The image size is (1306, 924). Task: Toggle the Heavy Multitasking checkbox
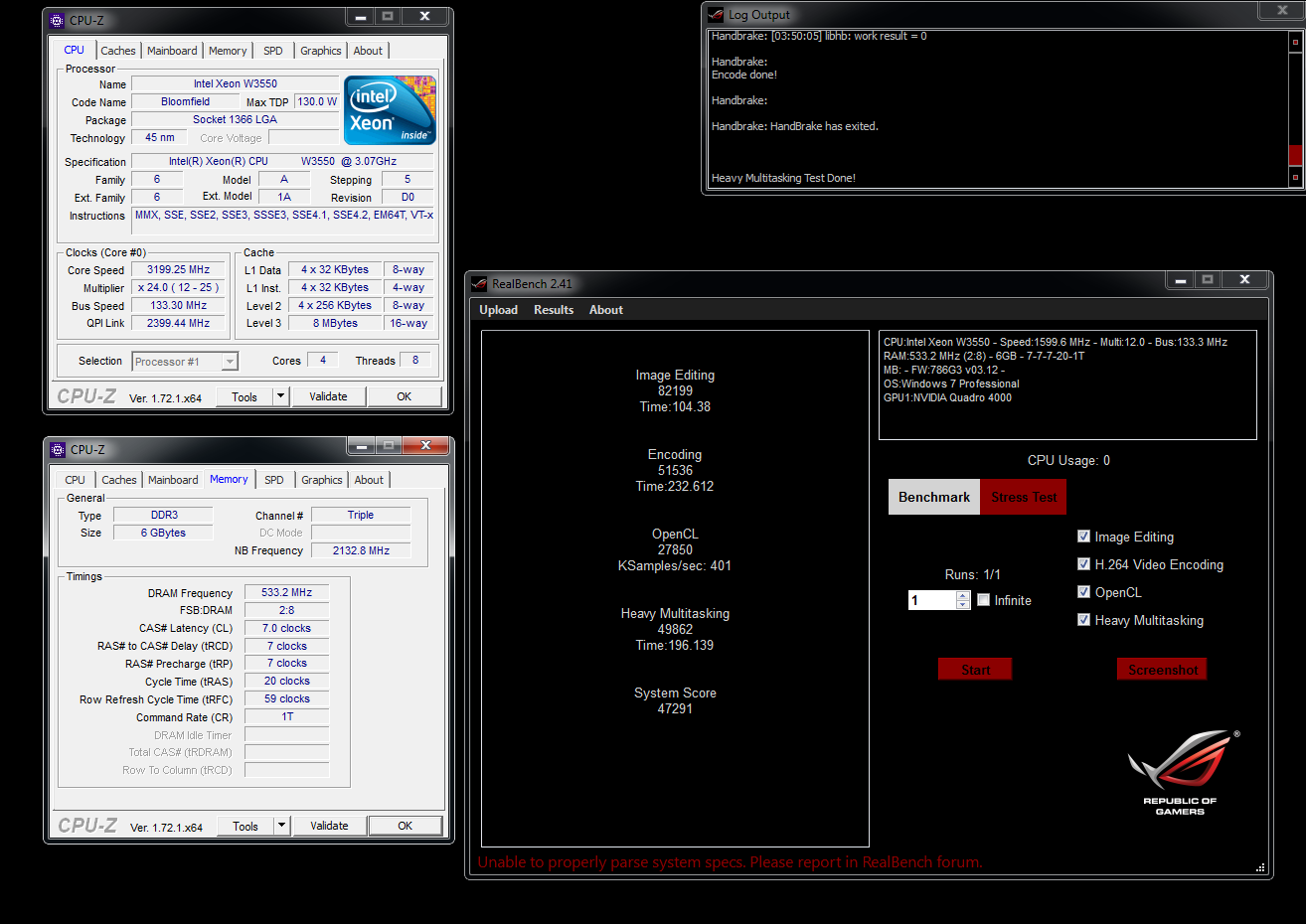1083,620
